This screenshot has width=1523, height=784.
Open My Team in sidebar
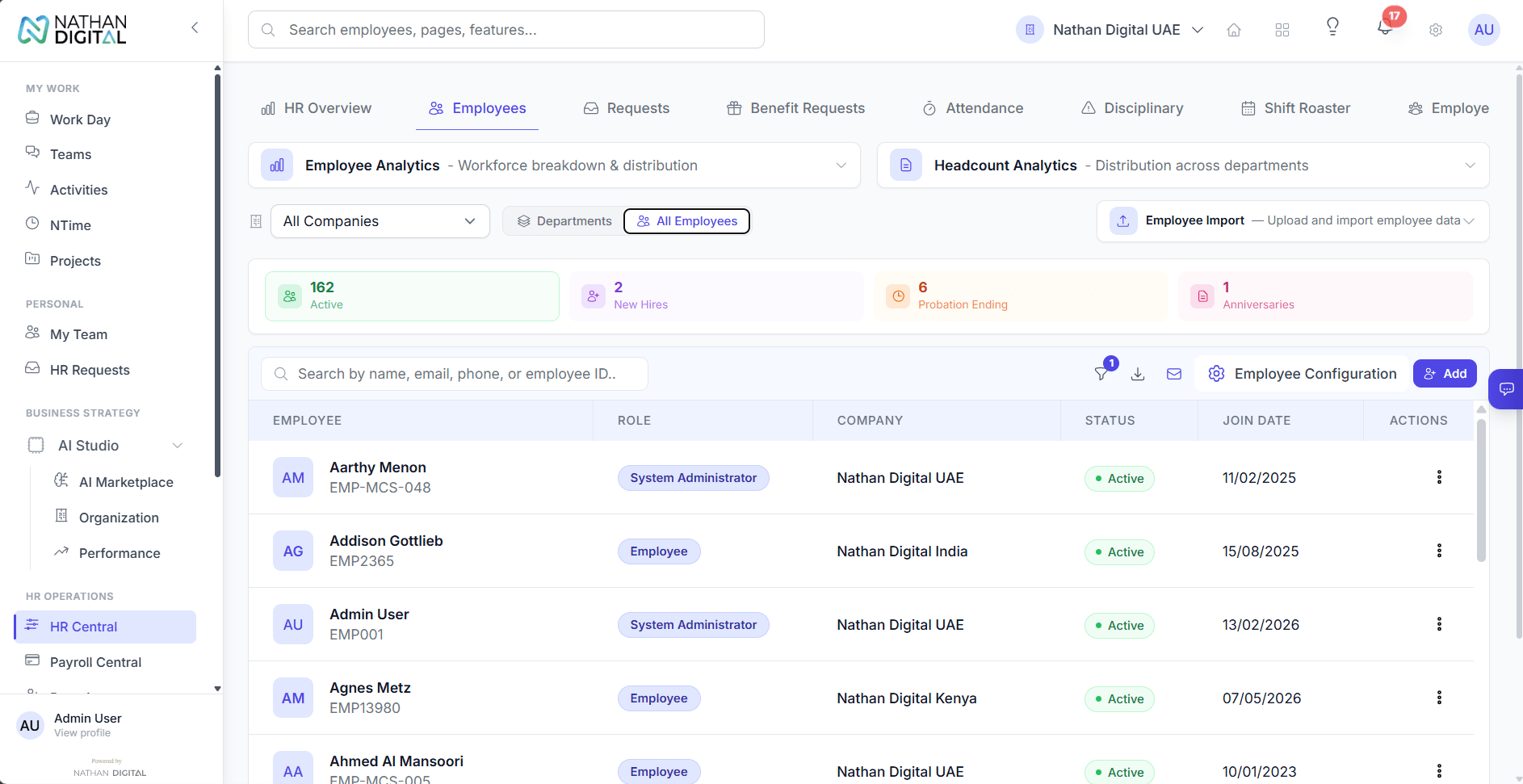105,334
